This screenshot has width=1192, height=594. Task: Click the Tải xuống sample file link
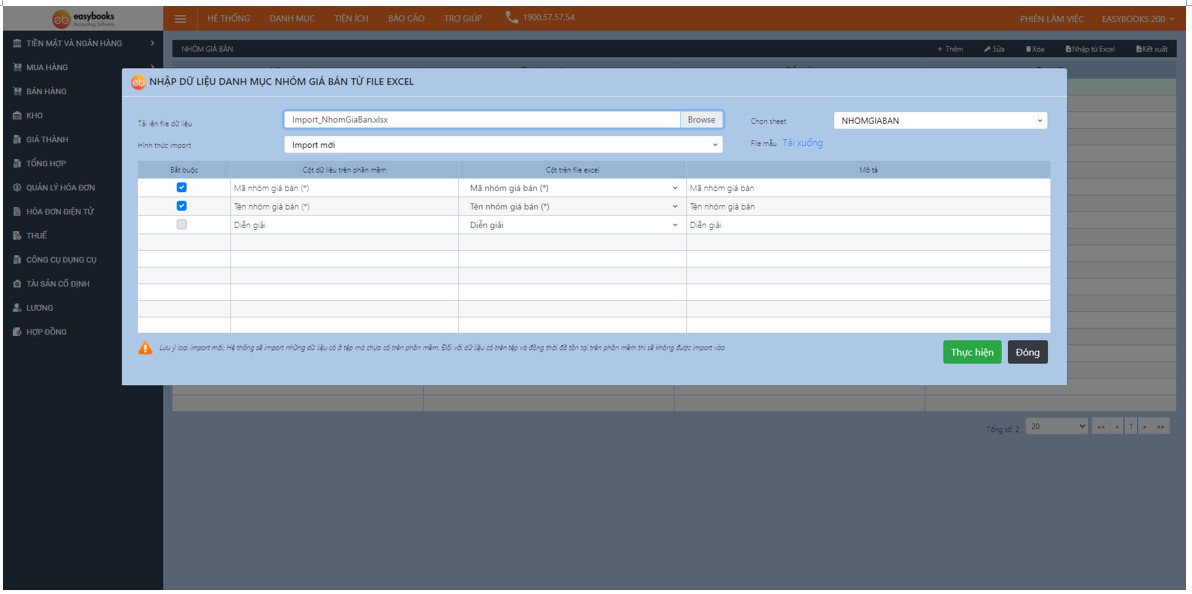[803, 143]
